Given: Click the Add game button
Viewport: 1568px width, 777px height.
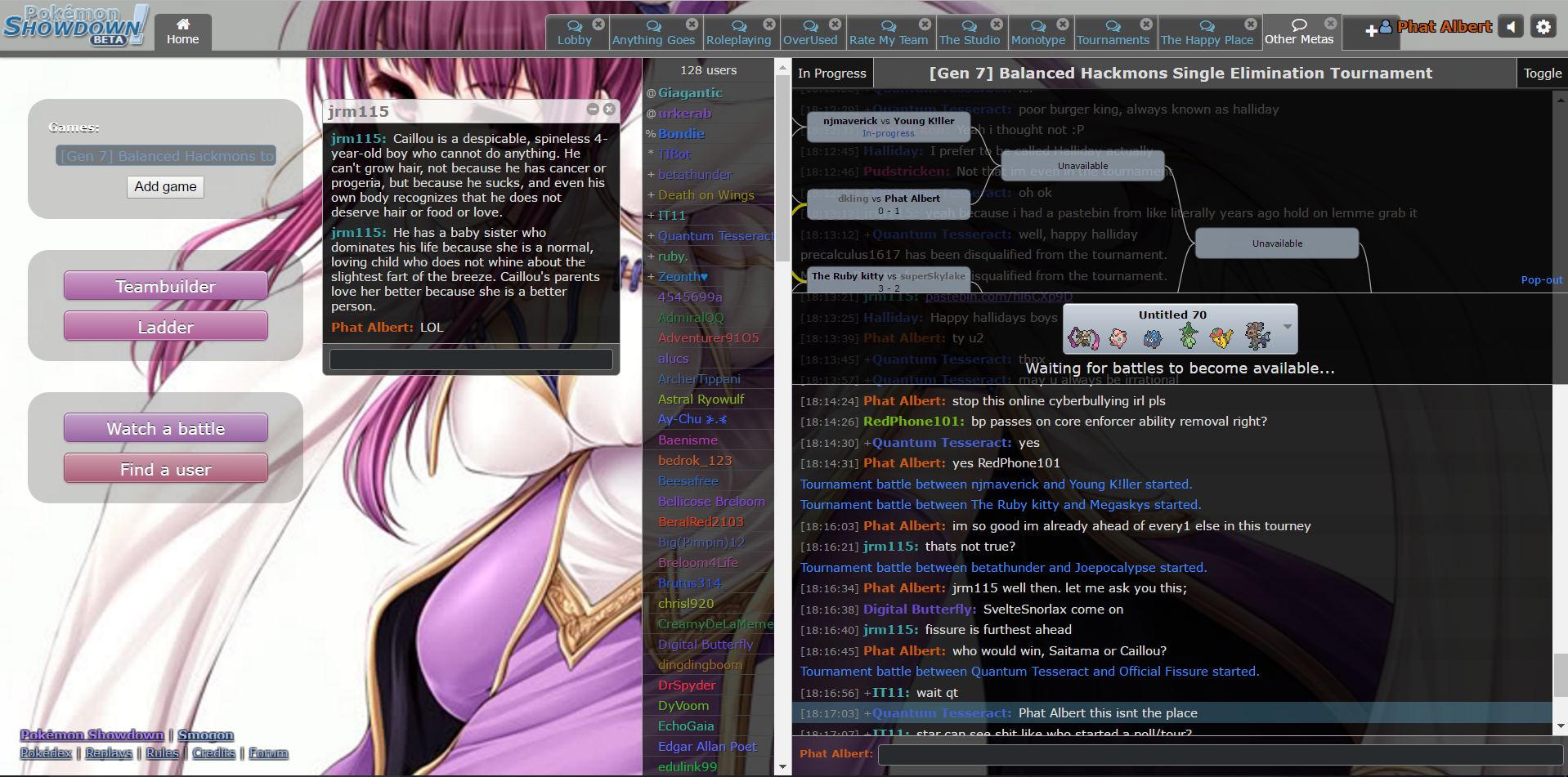Looking at the screenshot, I should tap(165, 186).
